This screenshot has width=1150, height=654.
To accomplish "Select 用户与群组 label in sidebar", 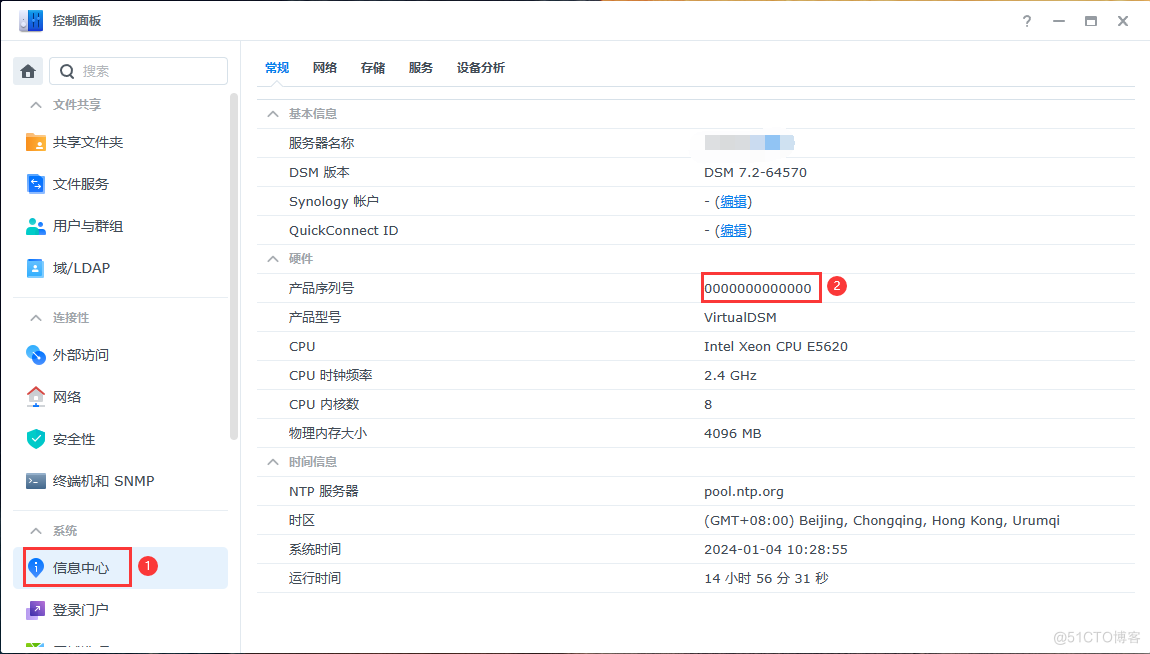I will 88,227.
